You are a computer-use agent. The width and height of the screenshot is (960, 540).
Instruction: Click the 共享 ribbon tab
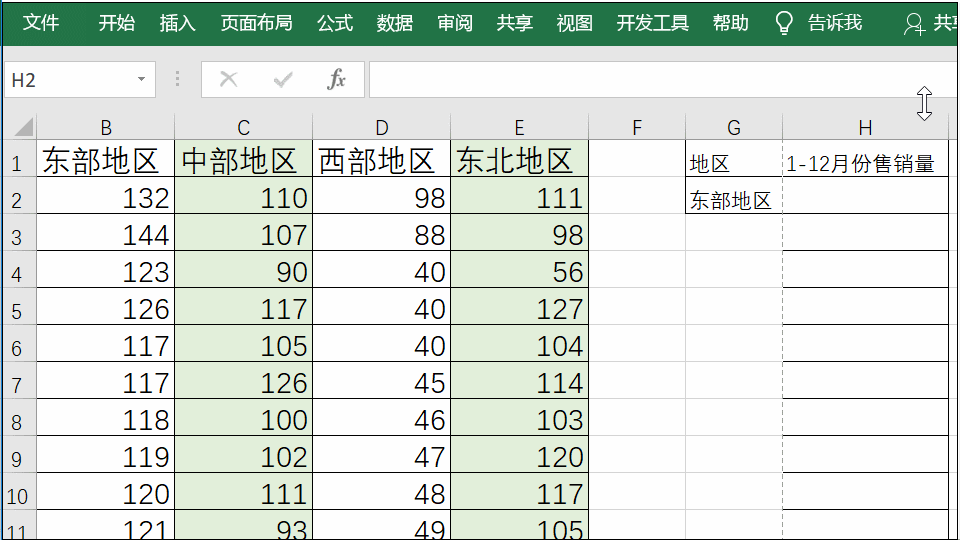(x=515, y=23)
